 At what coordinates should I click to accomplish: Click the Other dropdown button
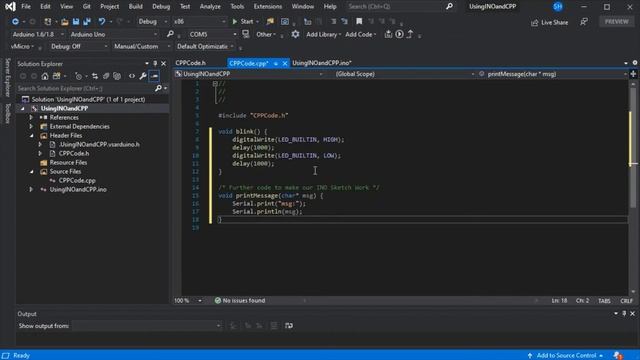click(x=266, y=35)
